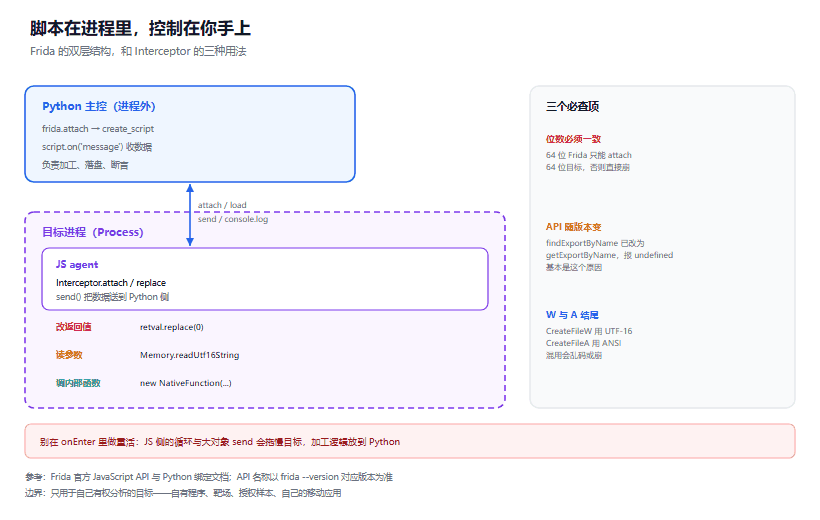The width and height of the screenshot is (820, 520).
Task: Click the red onEnter warning banner text
Action: [220, 442]
